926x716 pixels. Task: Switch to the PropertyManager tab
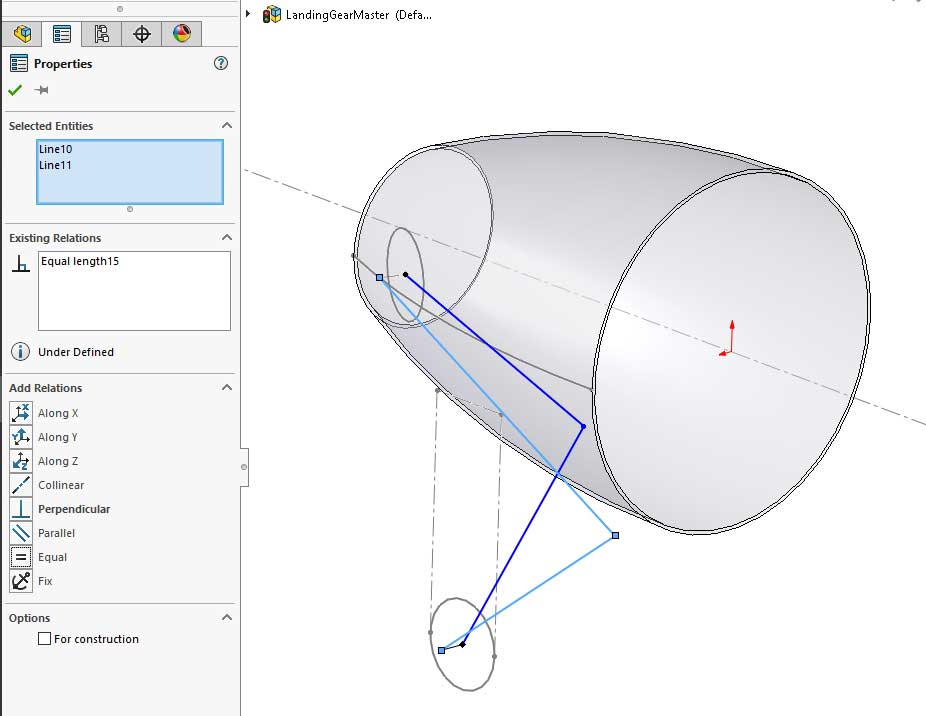(x=61, y=34)
